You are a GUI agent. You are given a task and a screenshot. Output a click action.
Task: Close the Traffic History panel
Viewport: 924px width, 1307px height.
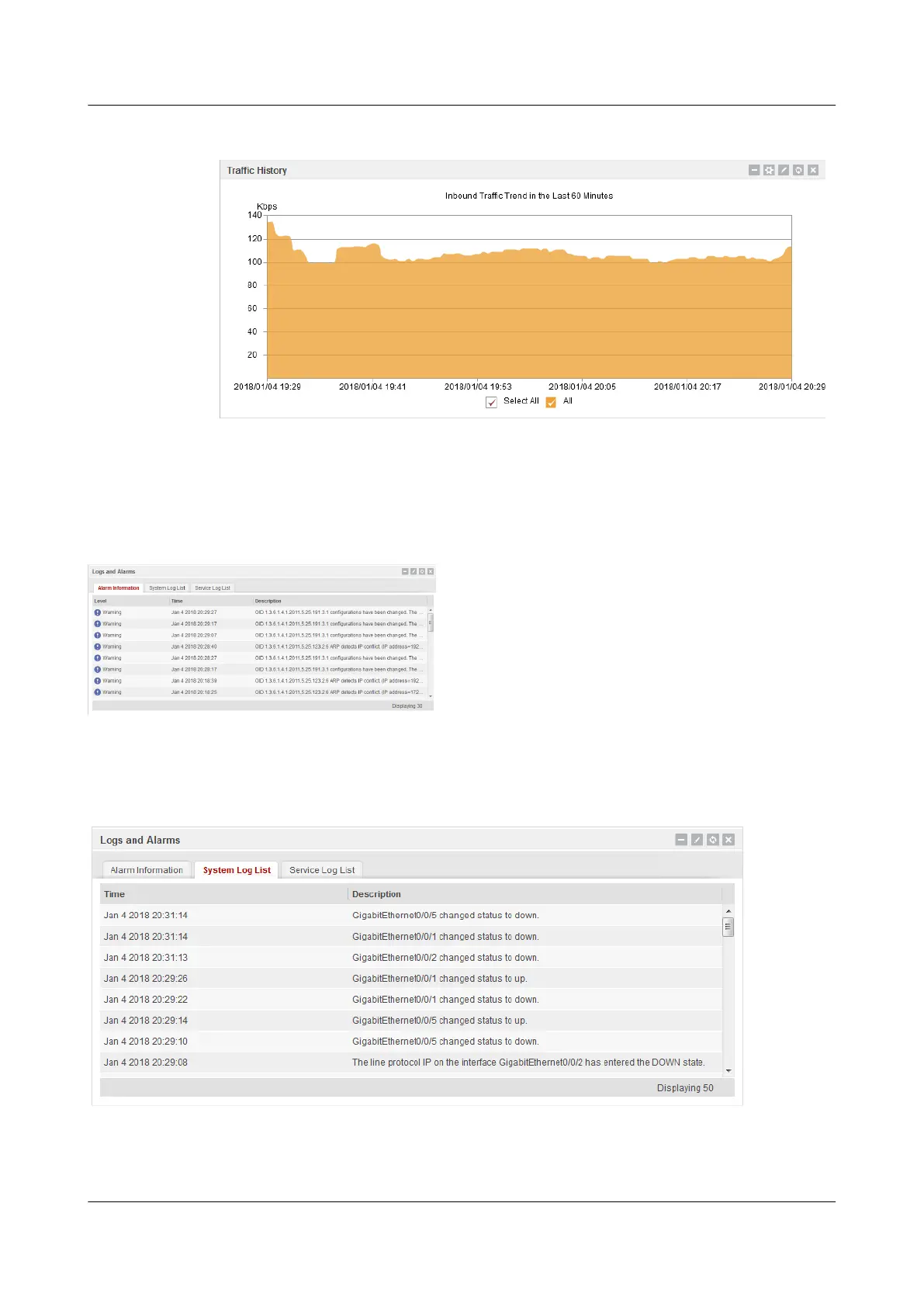813,170
